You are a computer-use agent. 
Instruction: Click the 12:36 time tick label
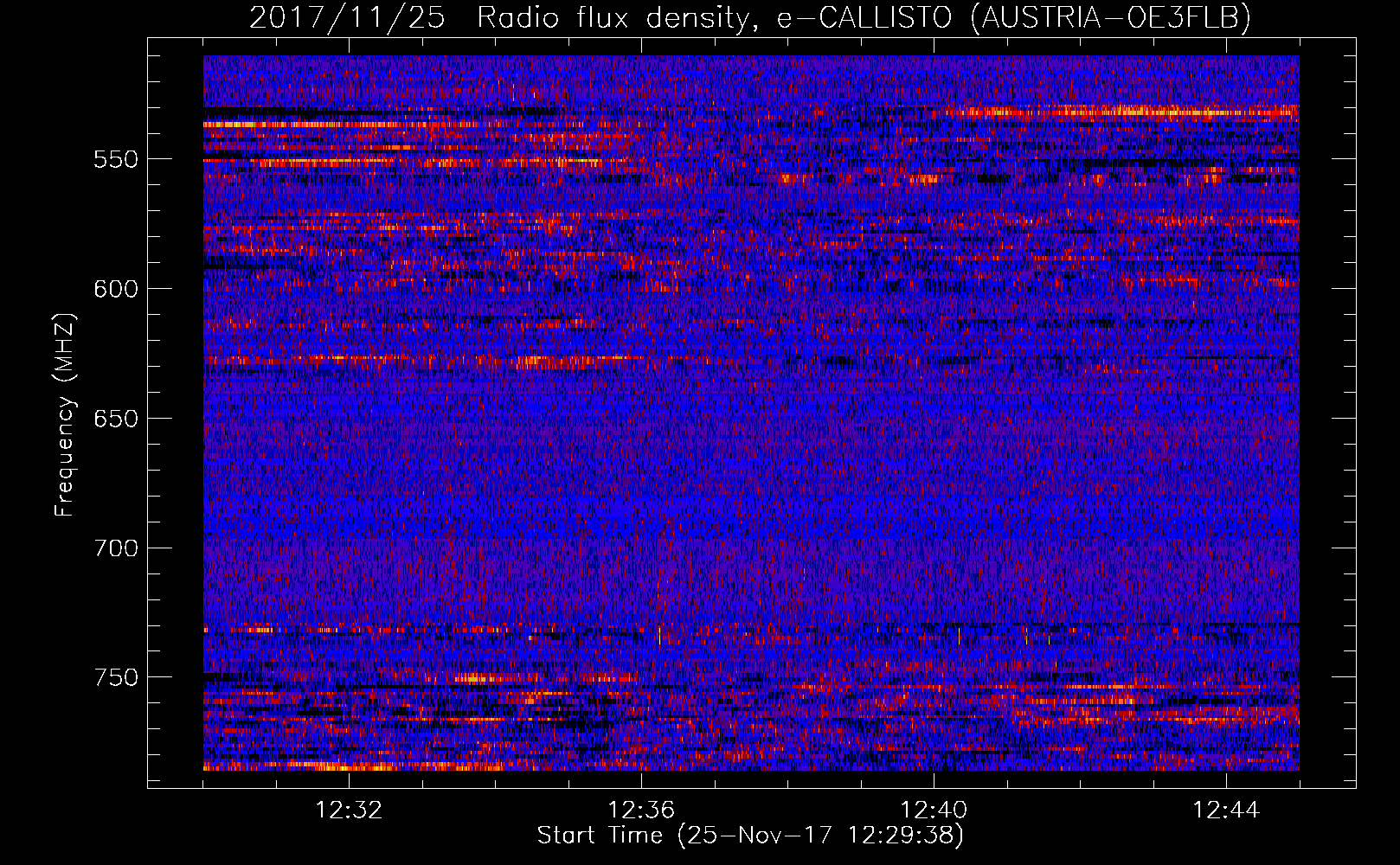pyautogui.click(x=641, y=811)
